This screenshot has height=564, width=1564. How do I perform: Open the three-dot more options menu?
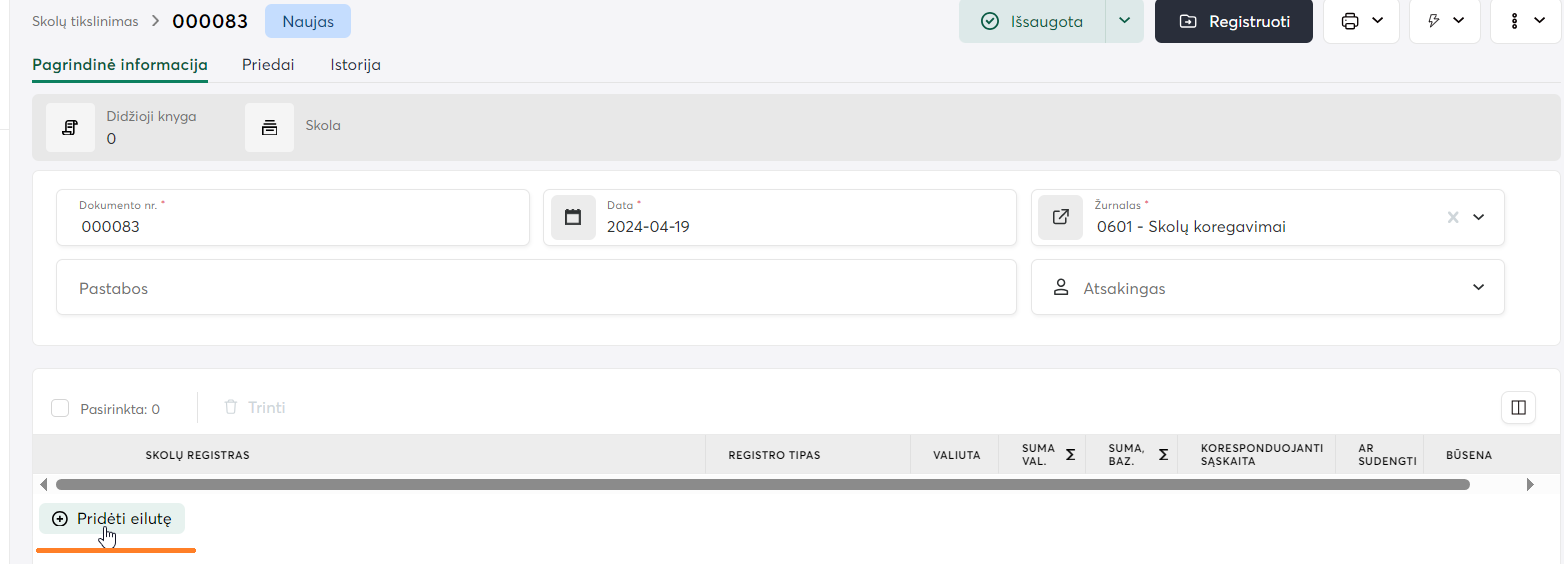[x=1515, y=21]
